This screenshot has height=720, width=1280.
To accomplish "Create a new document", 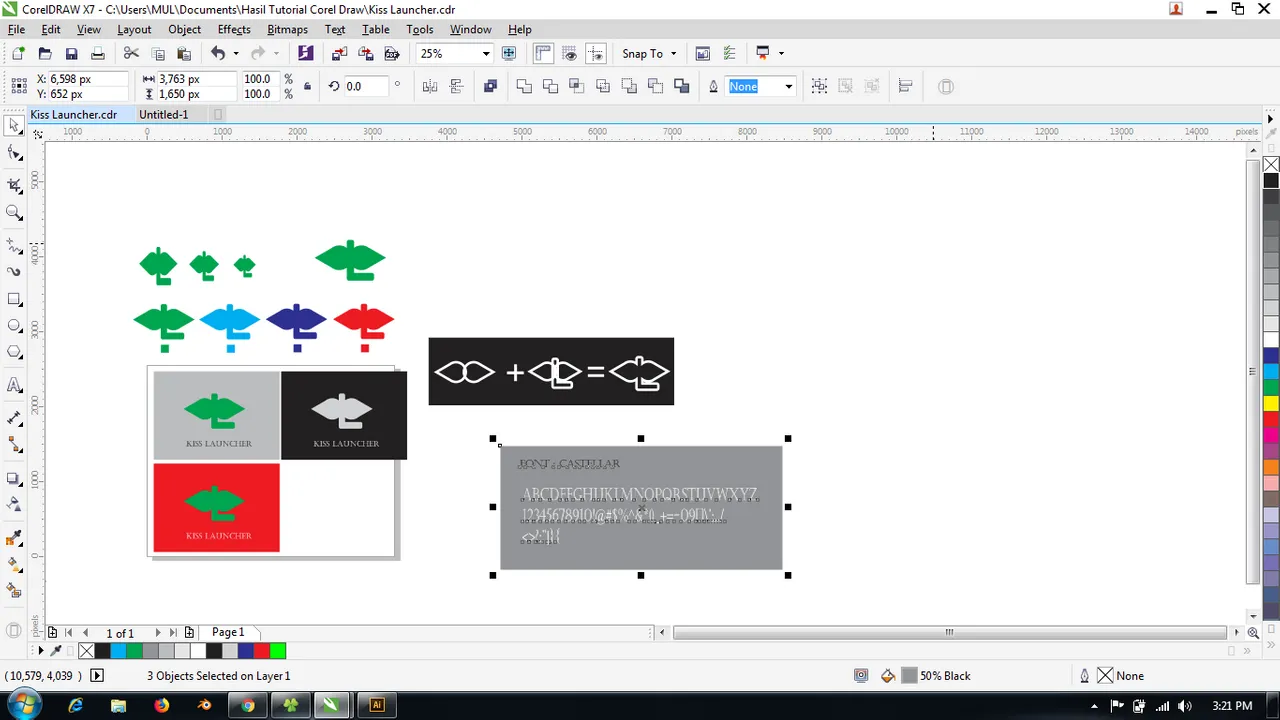I will 18,53.
